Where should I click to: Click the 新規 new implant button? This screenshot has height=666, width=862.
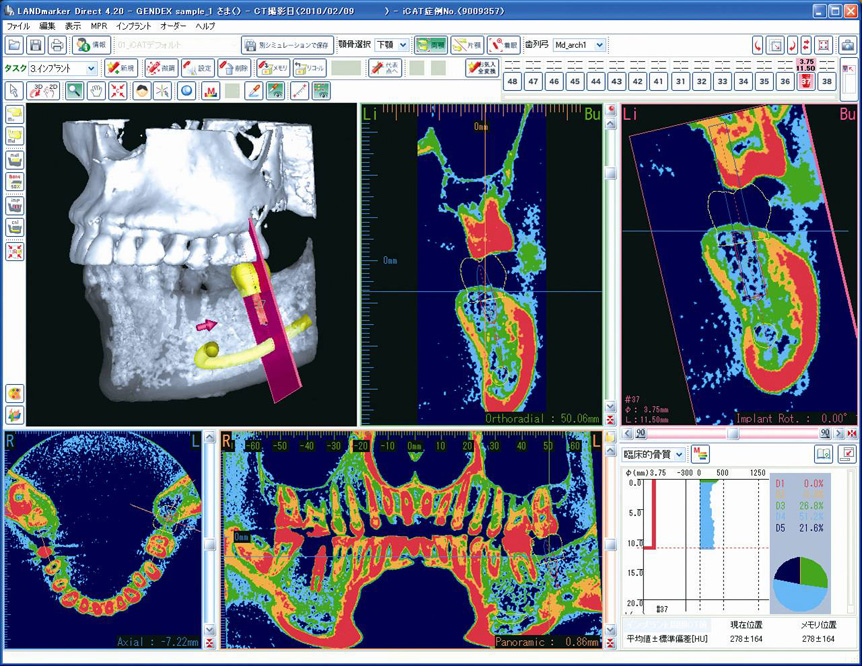[120, 68]
